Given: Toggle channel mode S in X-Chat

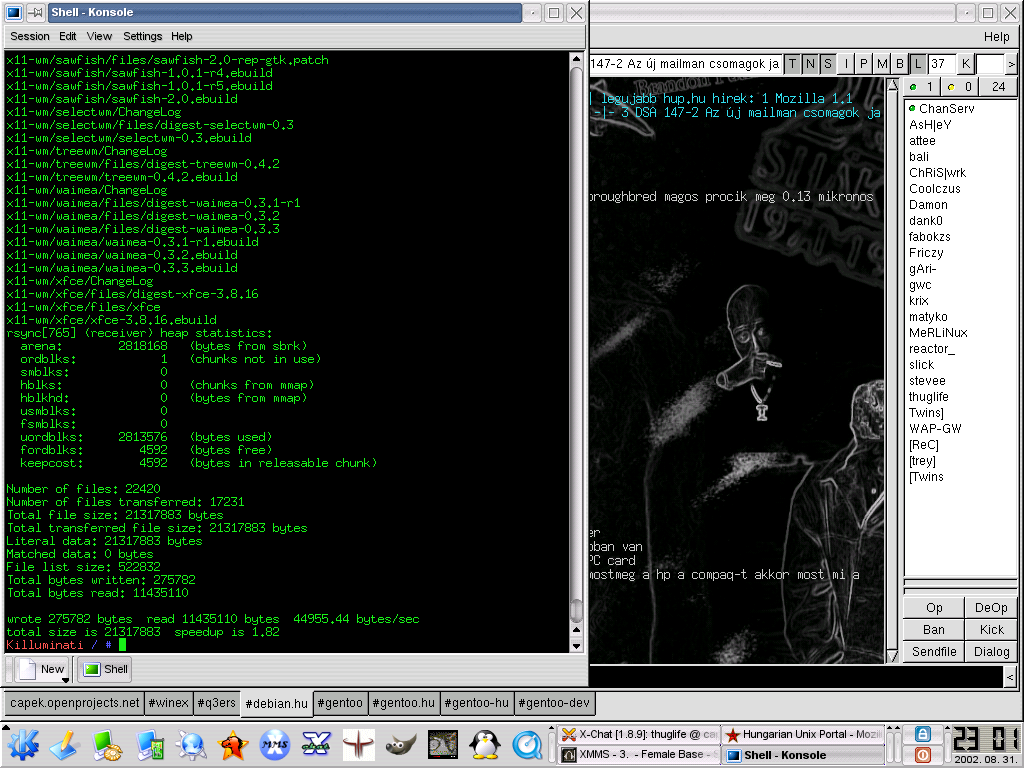Looking at the screenshot, I should (827, 63).
